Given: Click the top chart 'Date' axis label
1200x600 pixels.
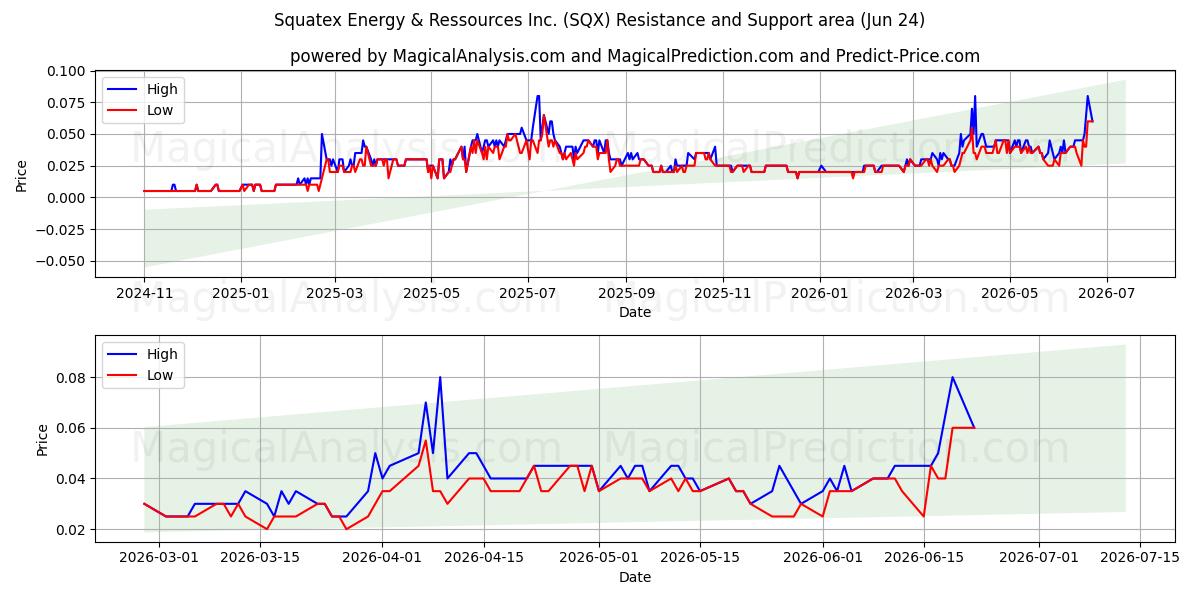Looking at the screenshot, I should (x=635, y=312).
